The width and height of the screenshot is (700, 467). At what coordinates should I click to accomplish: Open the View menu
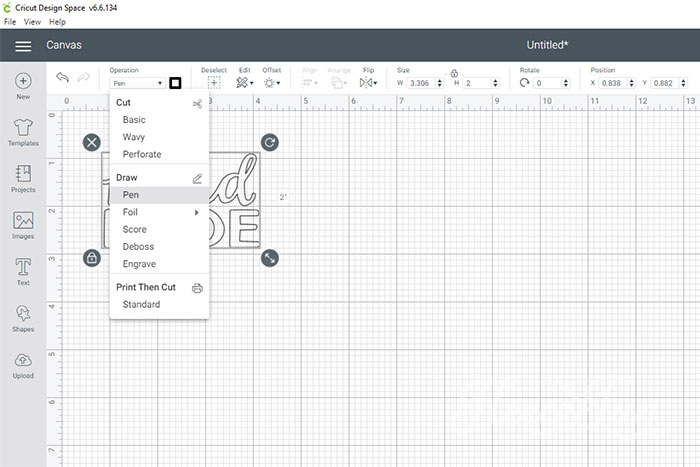[32, 22]
